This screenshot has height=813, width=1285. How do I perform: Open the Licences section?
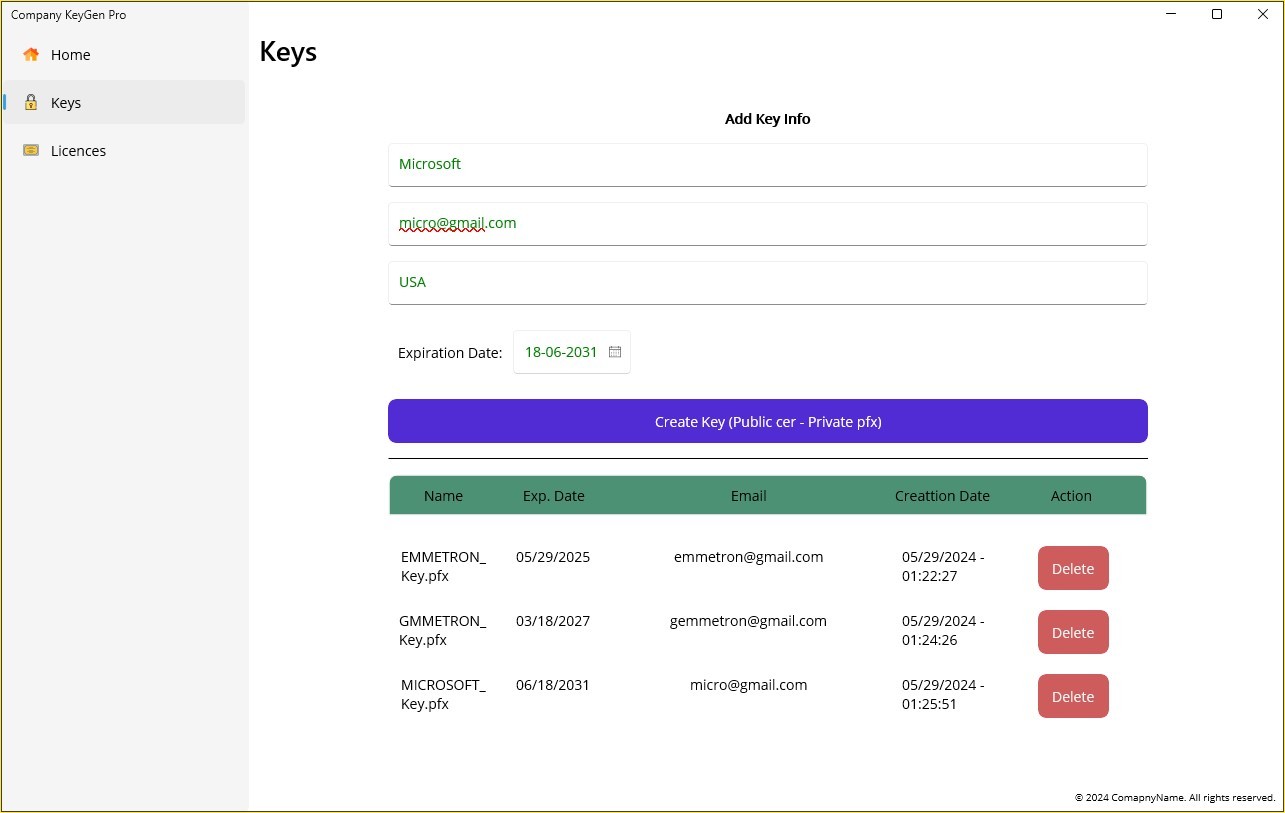pos(124,150)
